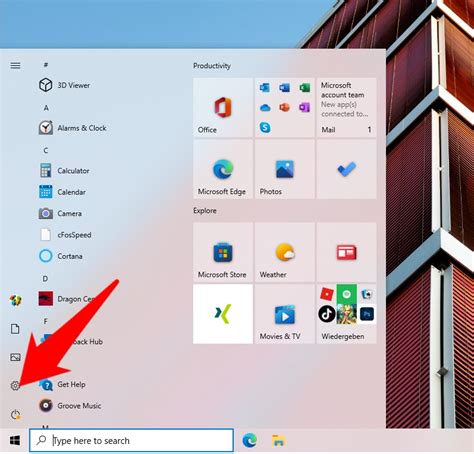Open the Mail live tile

pos(347,107)
